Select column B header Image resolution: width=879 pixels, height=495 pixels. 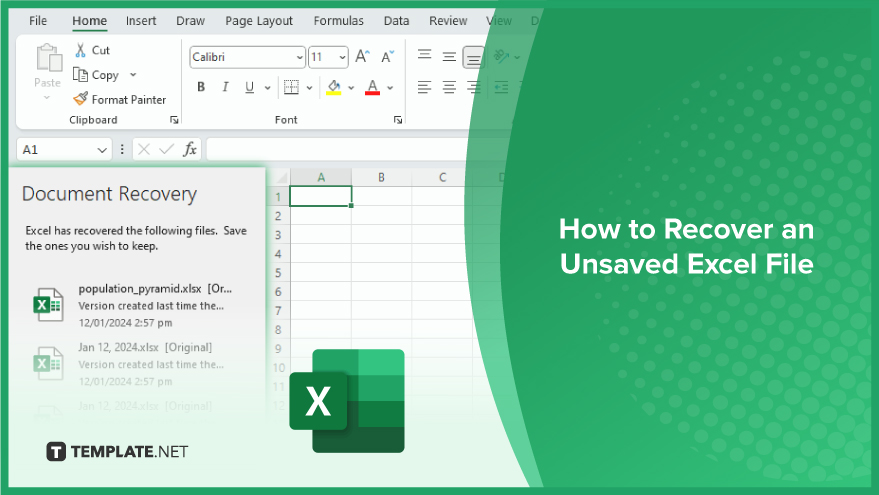[x=381, y=177]
